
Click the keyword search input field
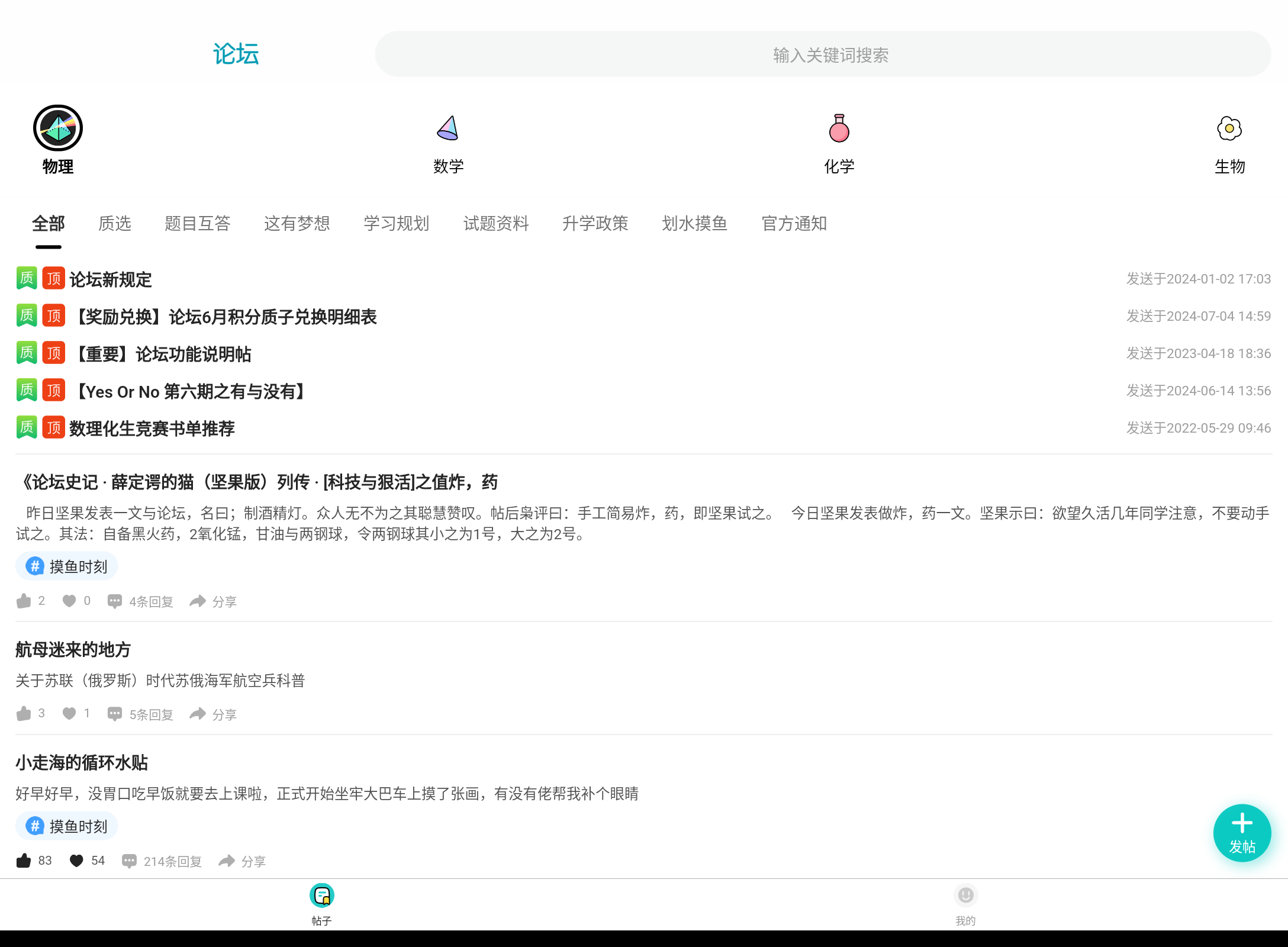823,54
